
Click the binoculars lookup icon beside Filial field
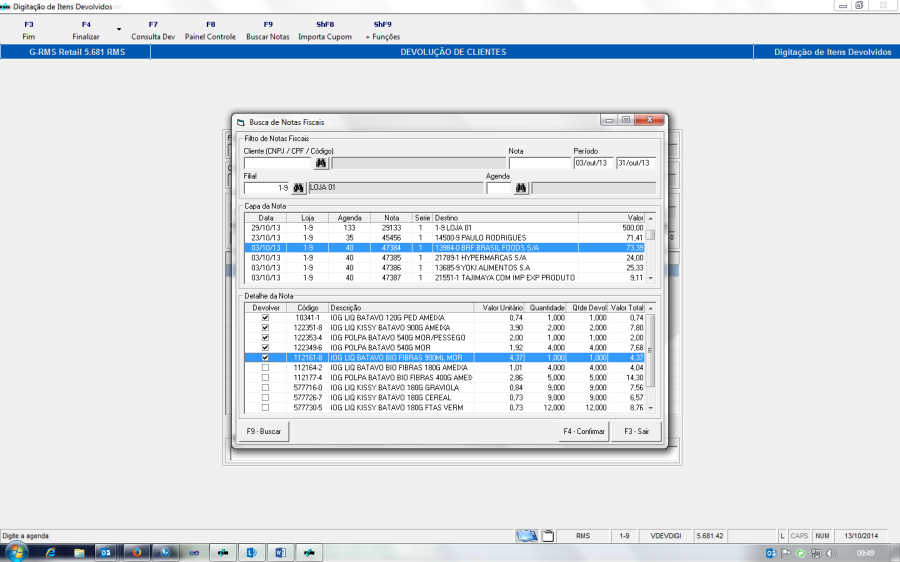pyautogui.click(x=298, y=187)
